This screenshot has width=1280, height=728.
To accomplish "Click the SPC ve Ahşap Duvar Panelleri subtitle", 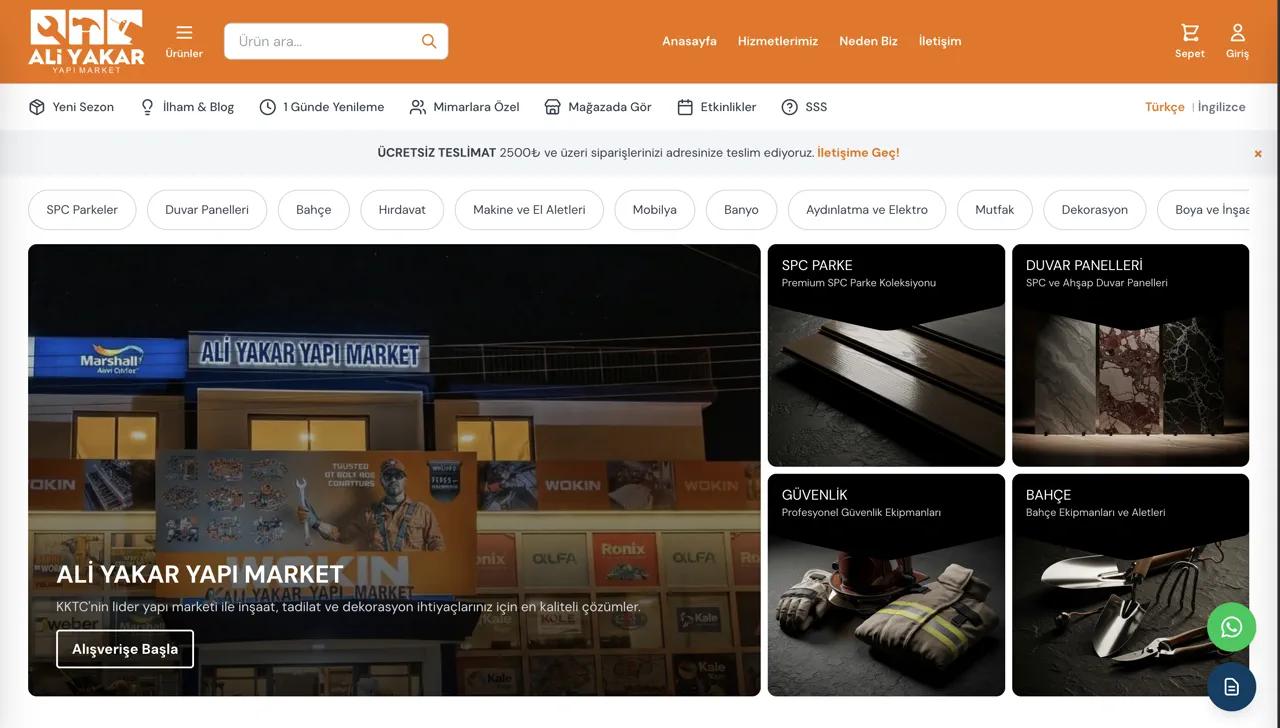I will tap(1097, 283).
